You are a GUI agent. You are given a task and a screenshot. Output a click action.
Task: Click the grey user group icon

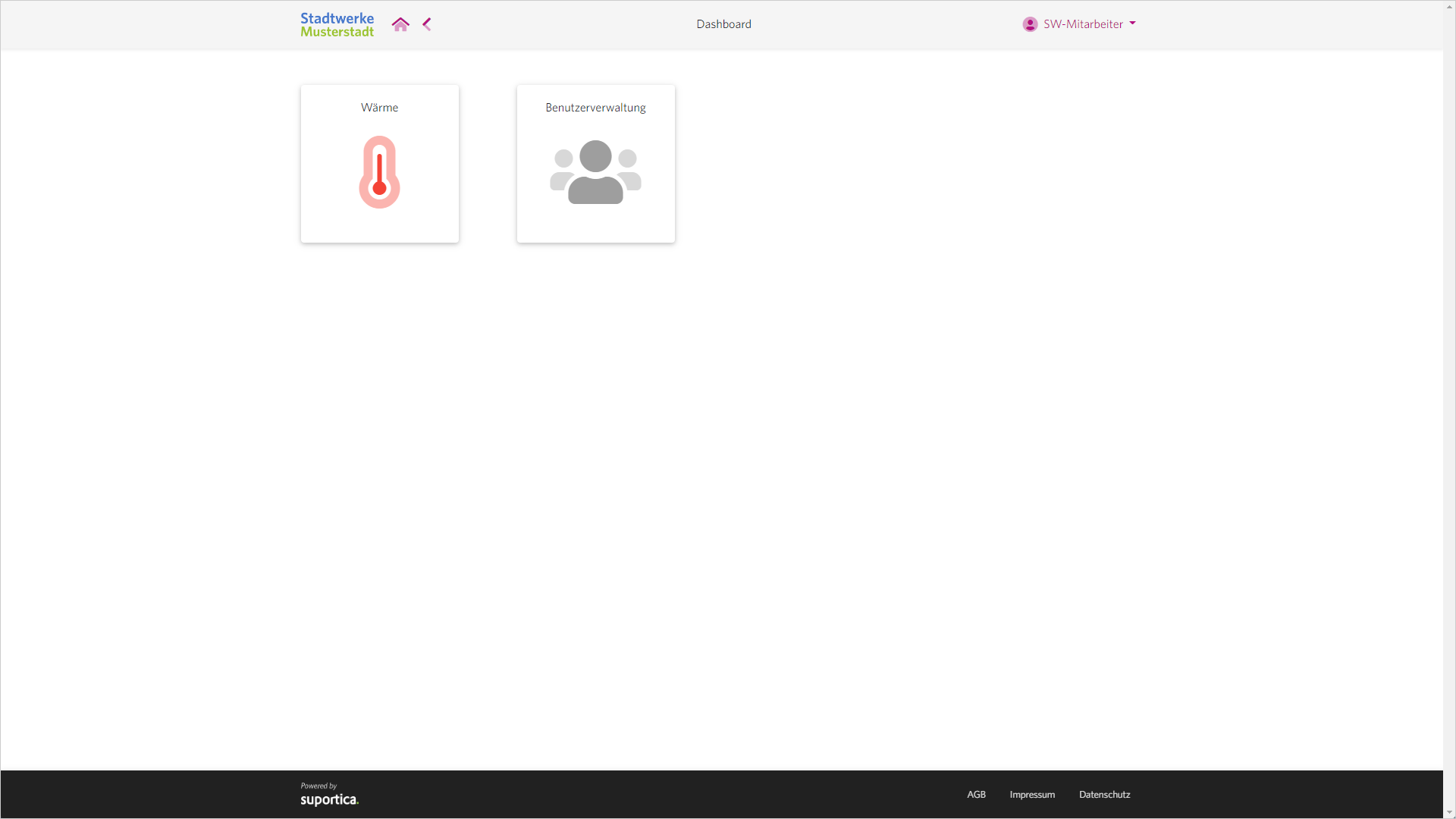[595, 172]
